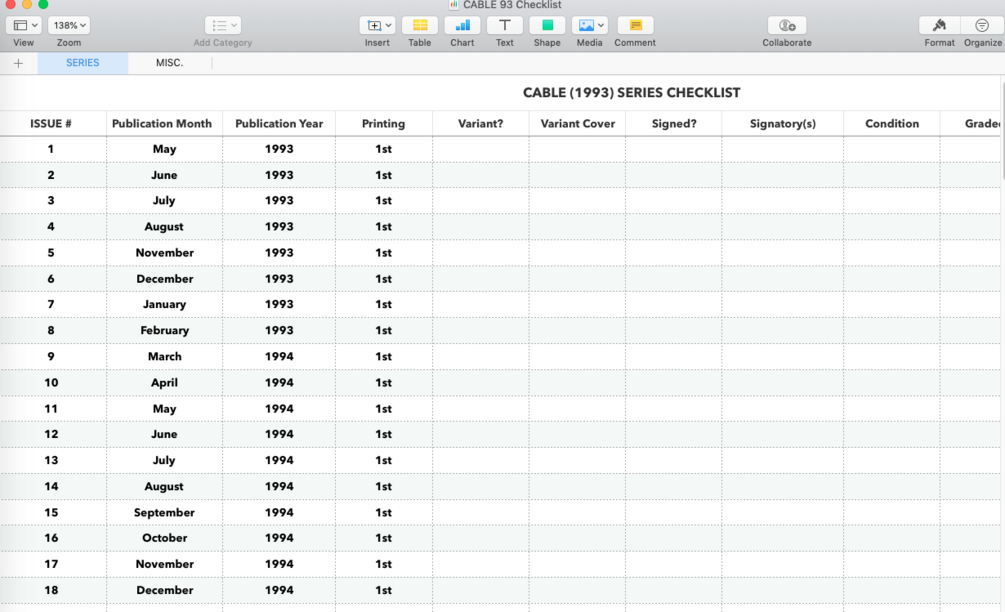Viewport: 1005px width, 612px height.
Task: Add a Text box
Action: coord(504,26)
